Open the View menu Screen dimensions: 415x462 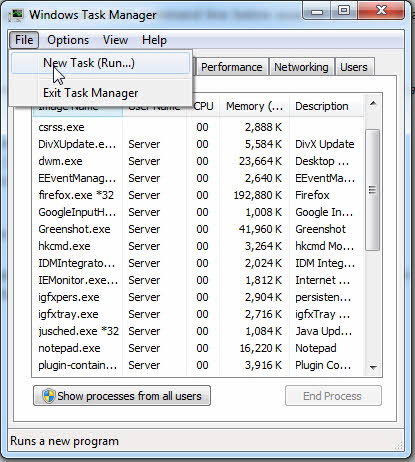(x=115, y=40)
